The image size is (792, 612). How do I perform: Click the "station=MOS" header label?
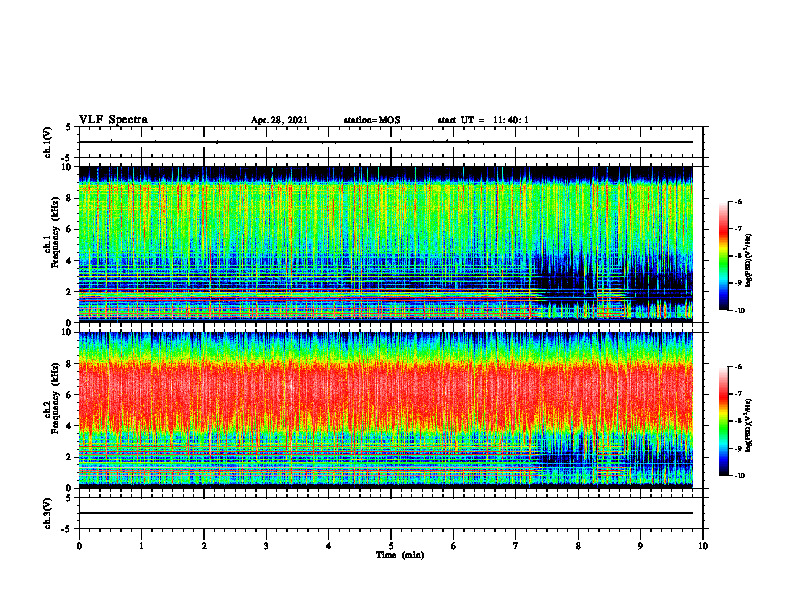[372, 120]
